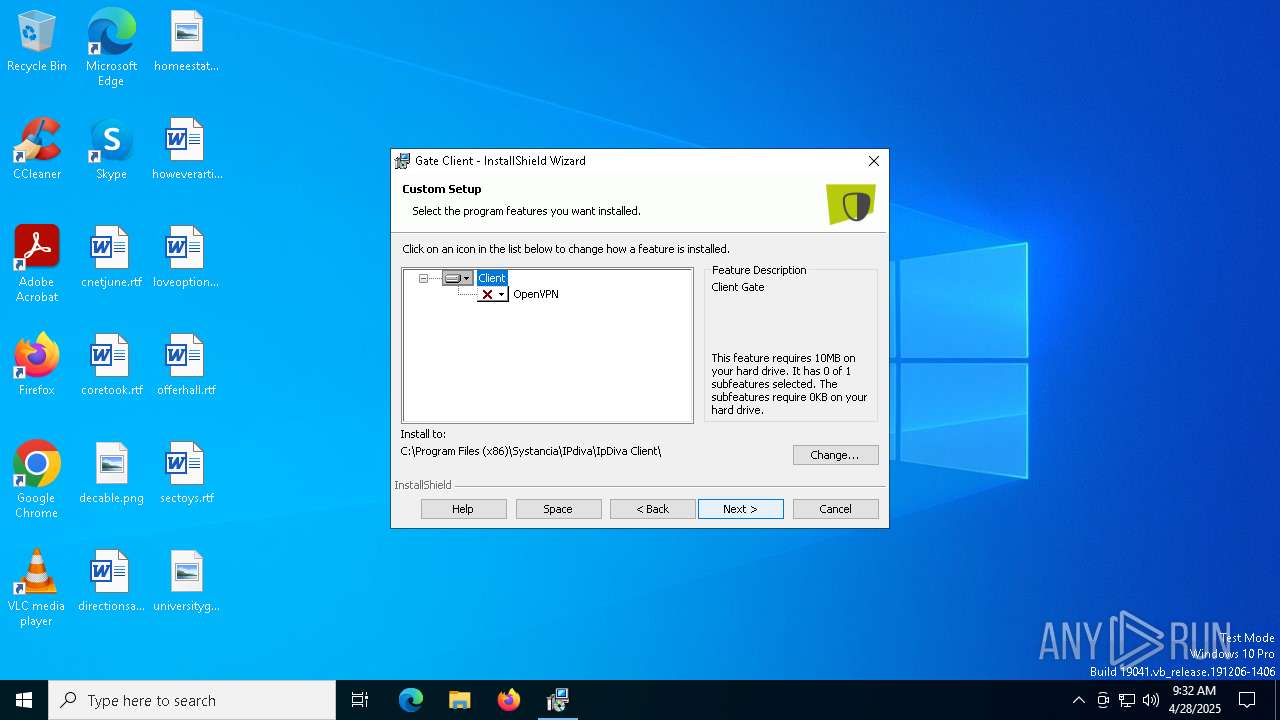Select the Firefox desktop shortcut

point(37,366)
